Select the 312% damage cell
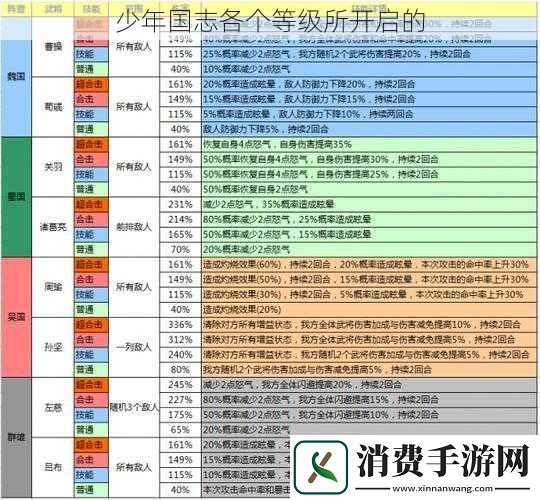540x500 pixels. (180, 340)
